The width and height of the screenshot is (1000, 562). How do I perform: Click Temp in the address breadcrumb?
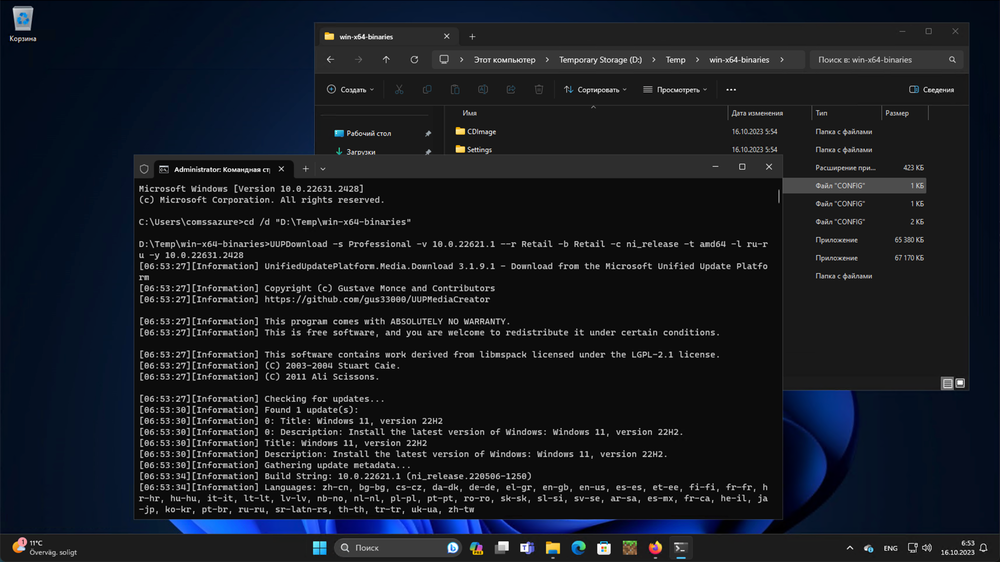coord(675,60)
